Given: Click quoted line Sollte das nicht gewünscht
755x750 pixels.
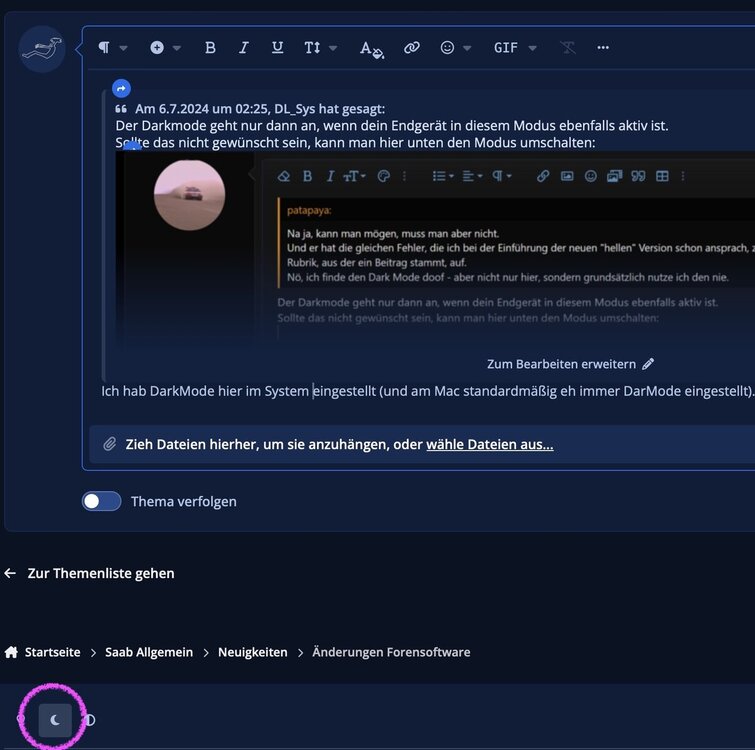Looking at the screenshot, I should 355,142.
